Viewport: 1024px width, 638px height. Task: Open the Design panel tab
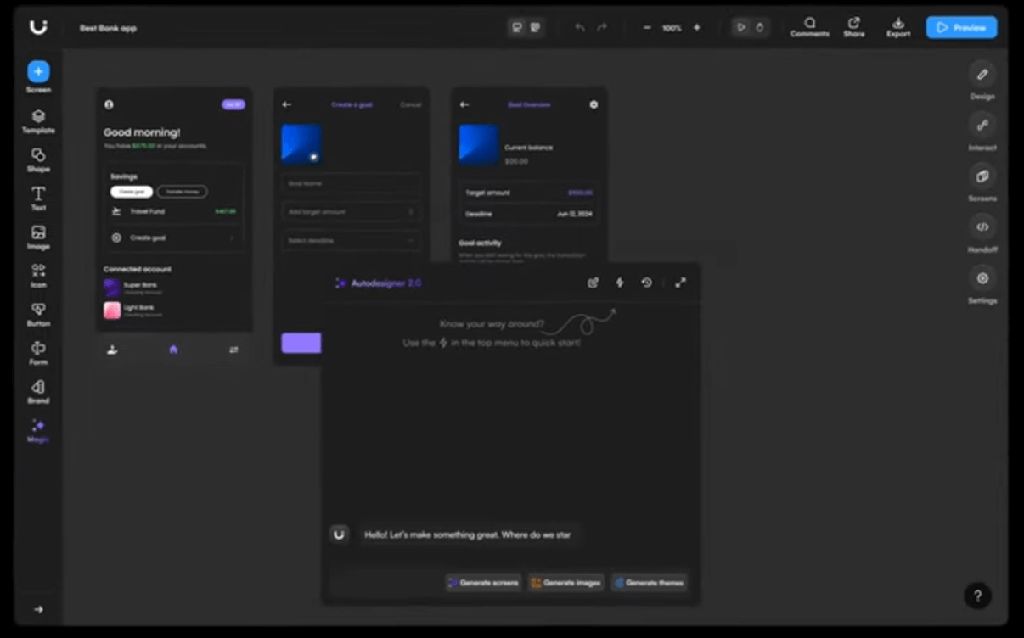pos(982,75)
